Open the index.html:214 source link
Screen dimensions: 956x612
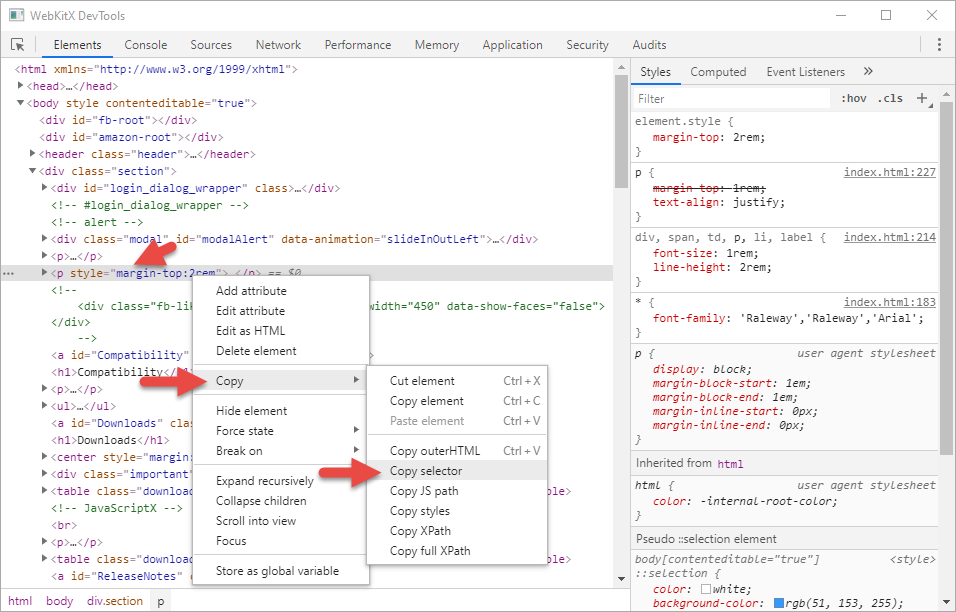890,237
